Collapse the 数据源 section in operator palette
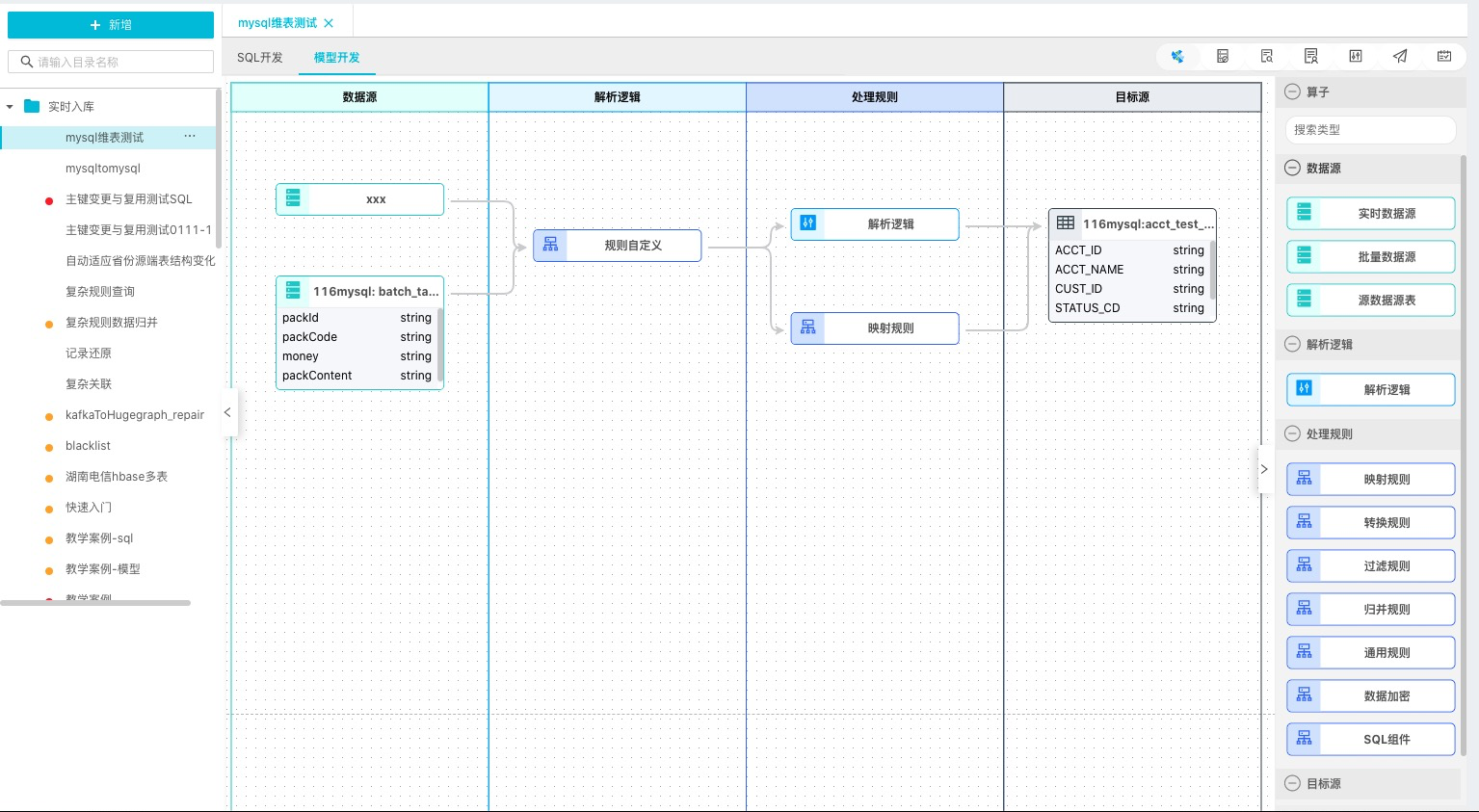Screen dimensions: 1479x812 1293,168
